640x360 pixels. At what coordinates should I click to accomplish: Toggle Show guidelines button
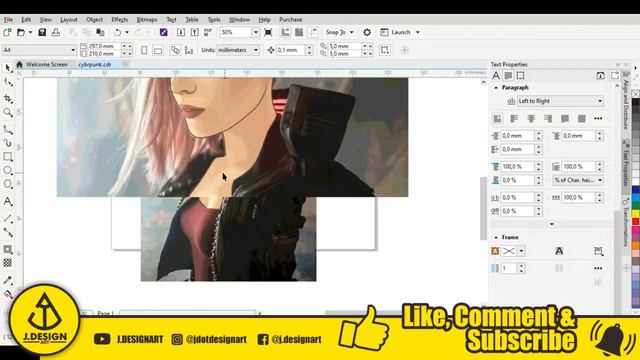[313, 32]
